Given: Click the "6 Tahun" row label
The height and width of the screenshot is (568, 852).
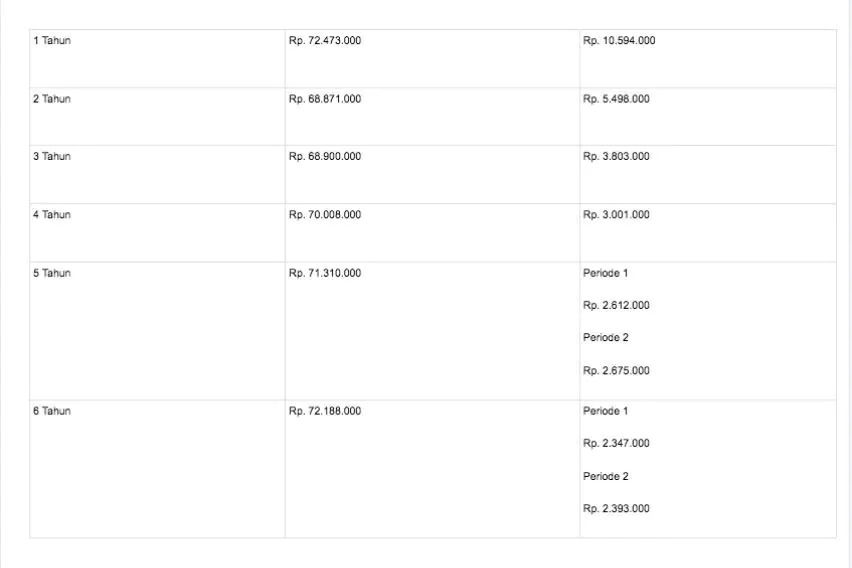Looking at the screenshot, I should [51, 411].
